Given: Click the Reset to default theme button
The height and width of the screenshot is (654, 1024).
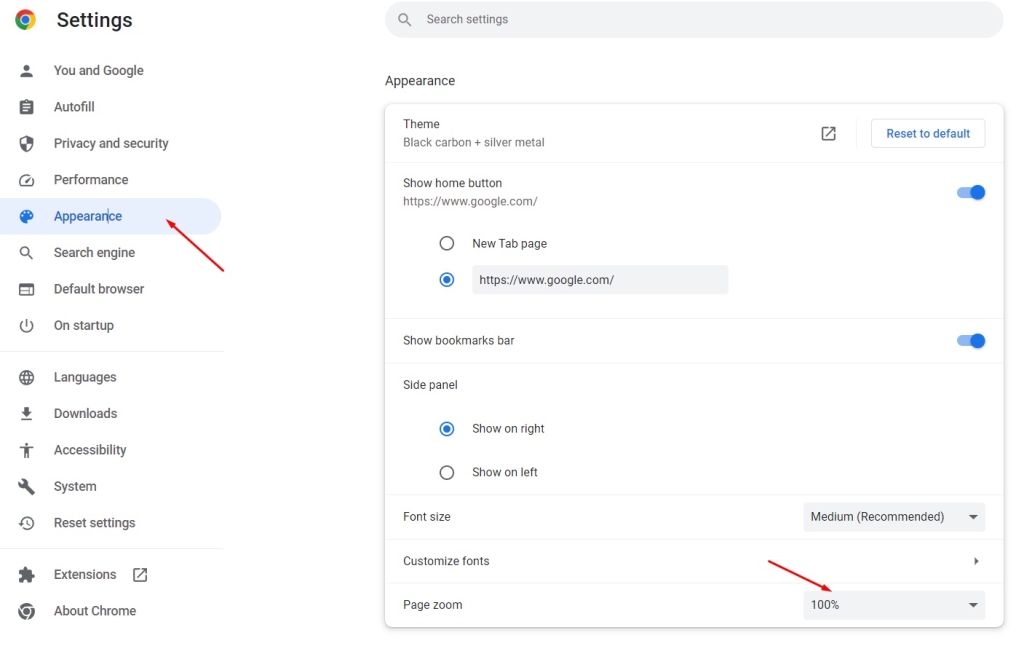Looking at the screenshot, I should [x=928, y=133].
